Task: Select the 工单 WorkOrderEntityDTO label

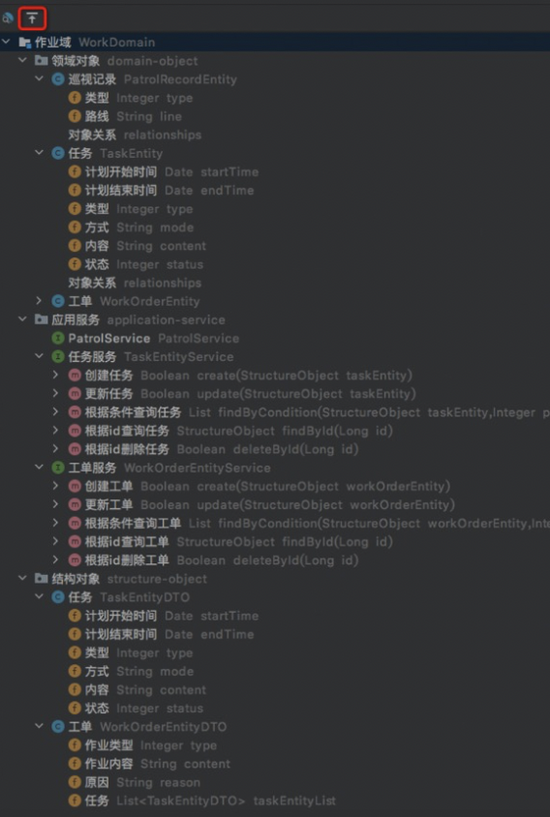Action: coord(147,727)
